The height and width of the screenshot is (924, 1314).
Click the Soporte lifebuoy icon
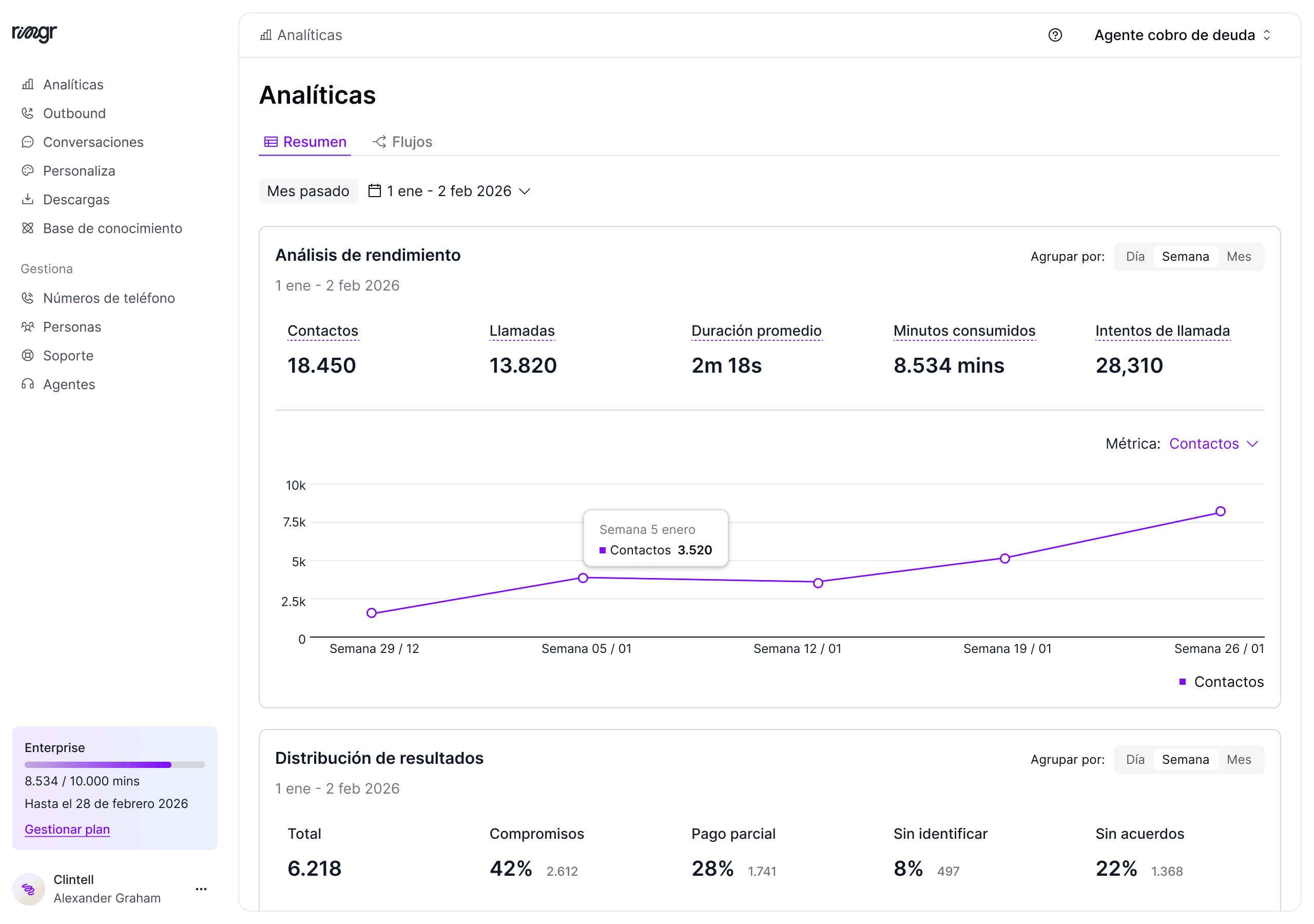pos(28,356)
